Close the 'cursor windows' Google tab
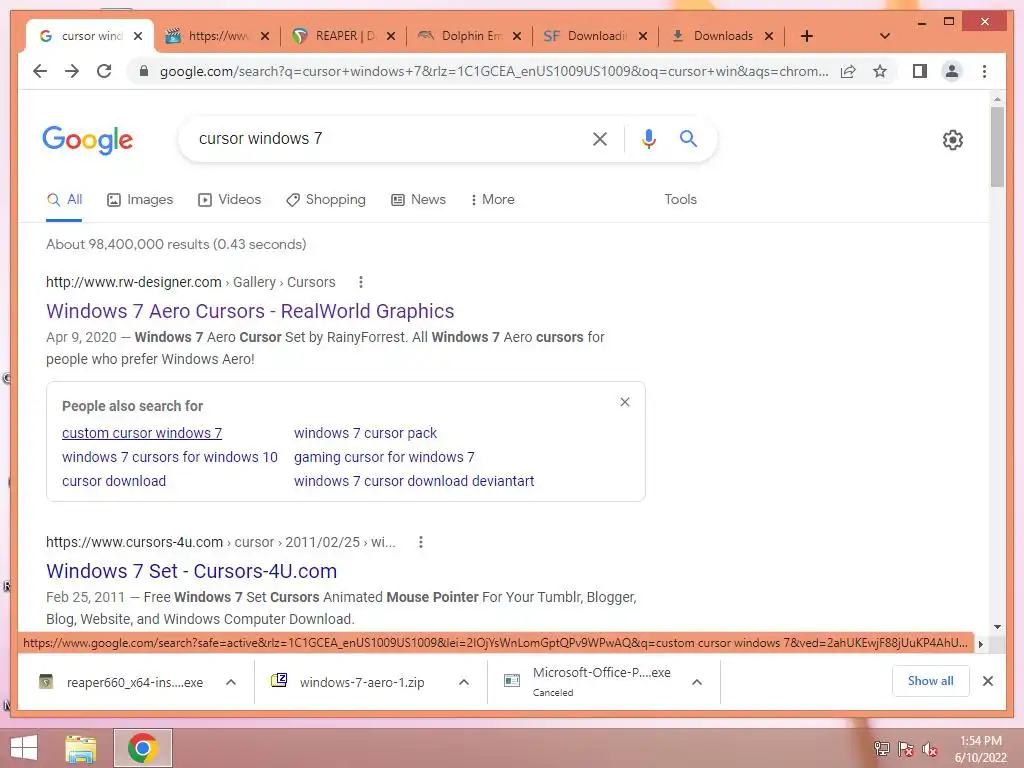The width and height of the screenshot is (1024, 768). tap(138, 36)
